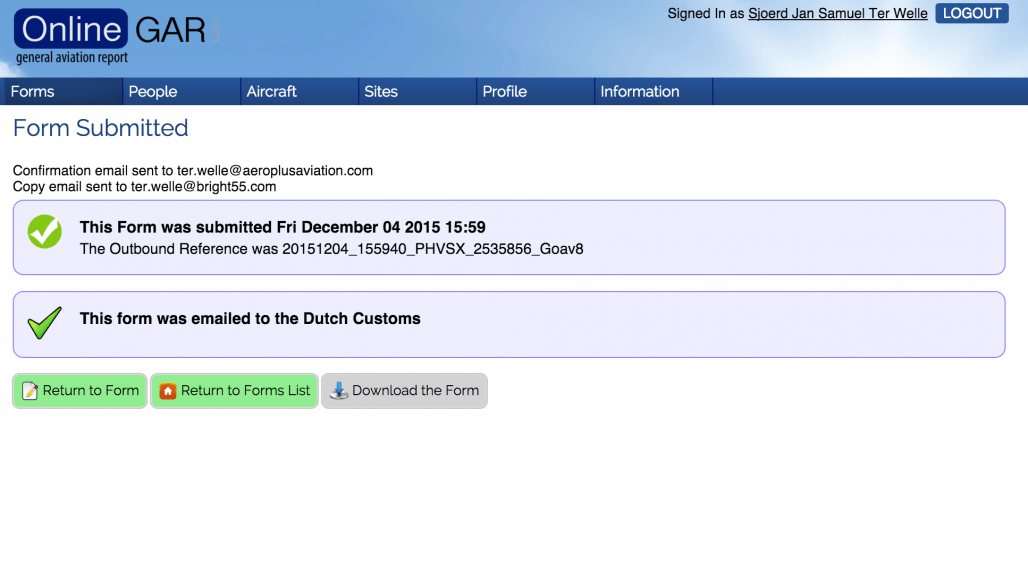
Task: Open the People menu
Action: point(153,91)
